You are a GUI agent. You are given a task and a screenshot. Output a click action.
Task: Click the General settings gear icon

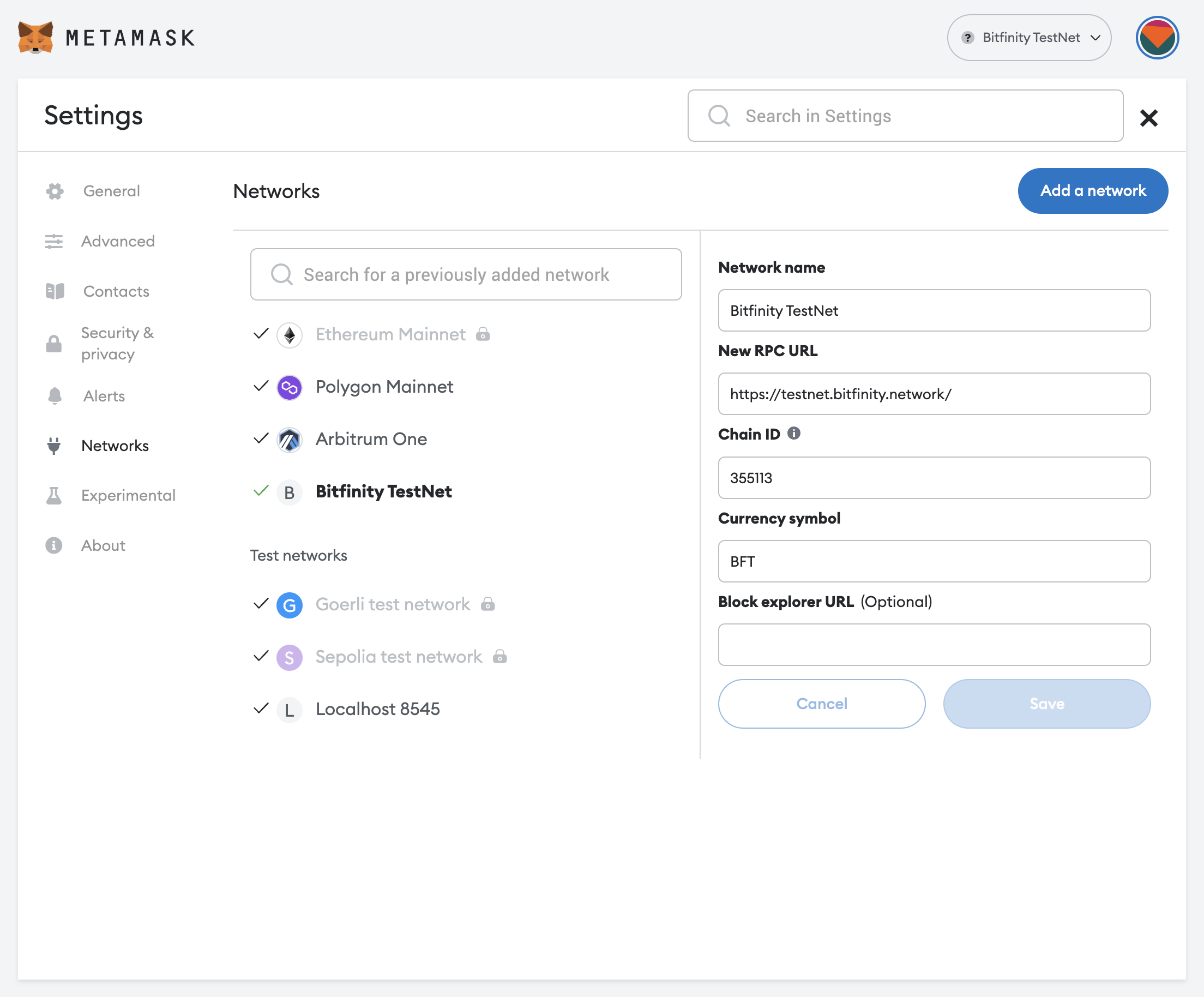point(56,191)
